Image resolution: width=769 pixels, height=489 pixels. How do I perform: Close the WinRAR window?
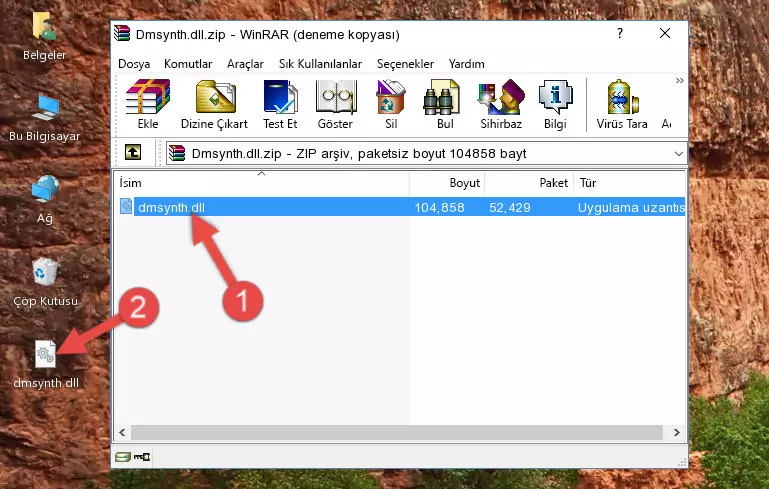point(665,33)
